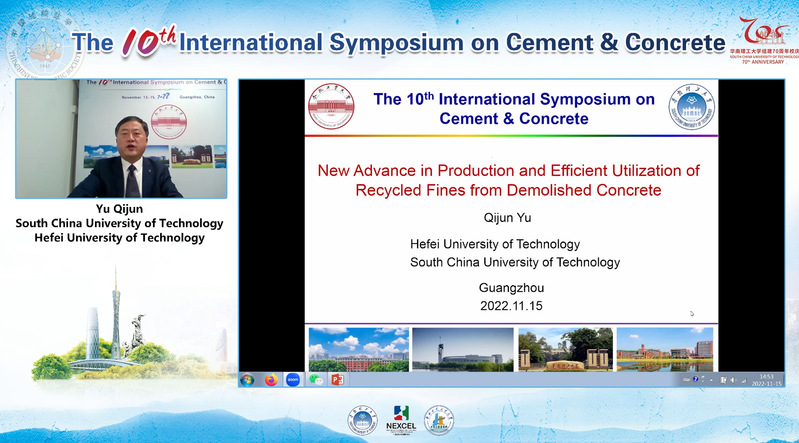
Task: Click the 'Yu Qijun' speaker name caption
Action: click(119, 209)
